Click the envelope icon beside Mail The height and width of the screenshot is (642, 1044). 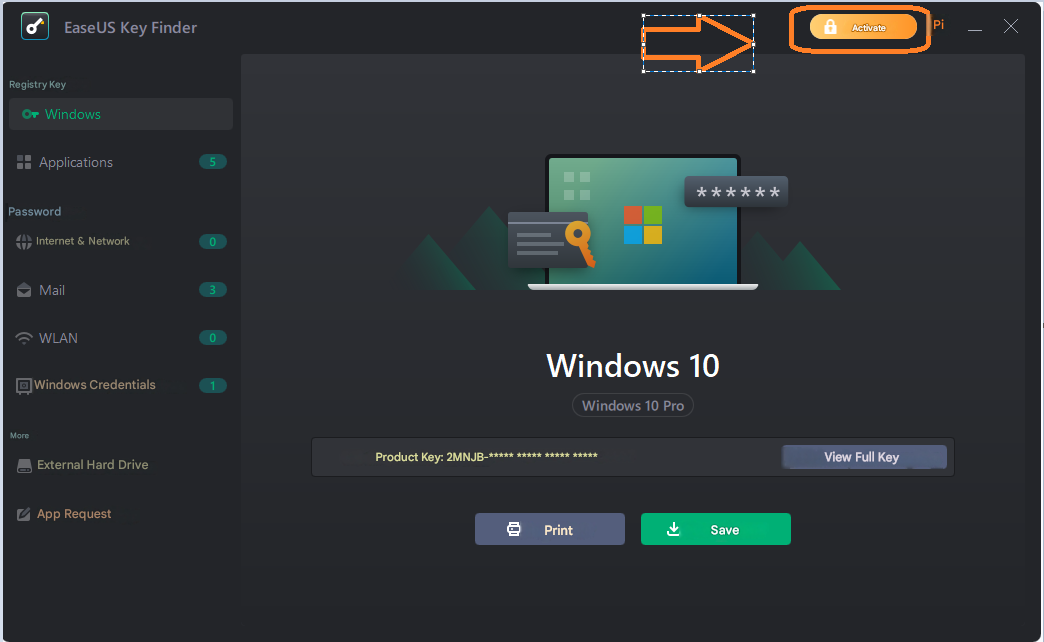[24, 290]
